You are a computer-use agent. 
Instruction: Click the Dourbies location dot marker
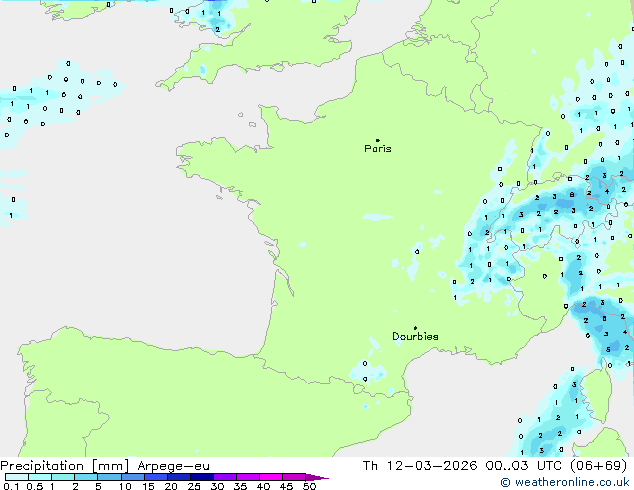[415, 328]
